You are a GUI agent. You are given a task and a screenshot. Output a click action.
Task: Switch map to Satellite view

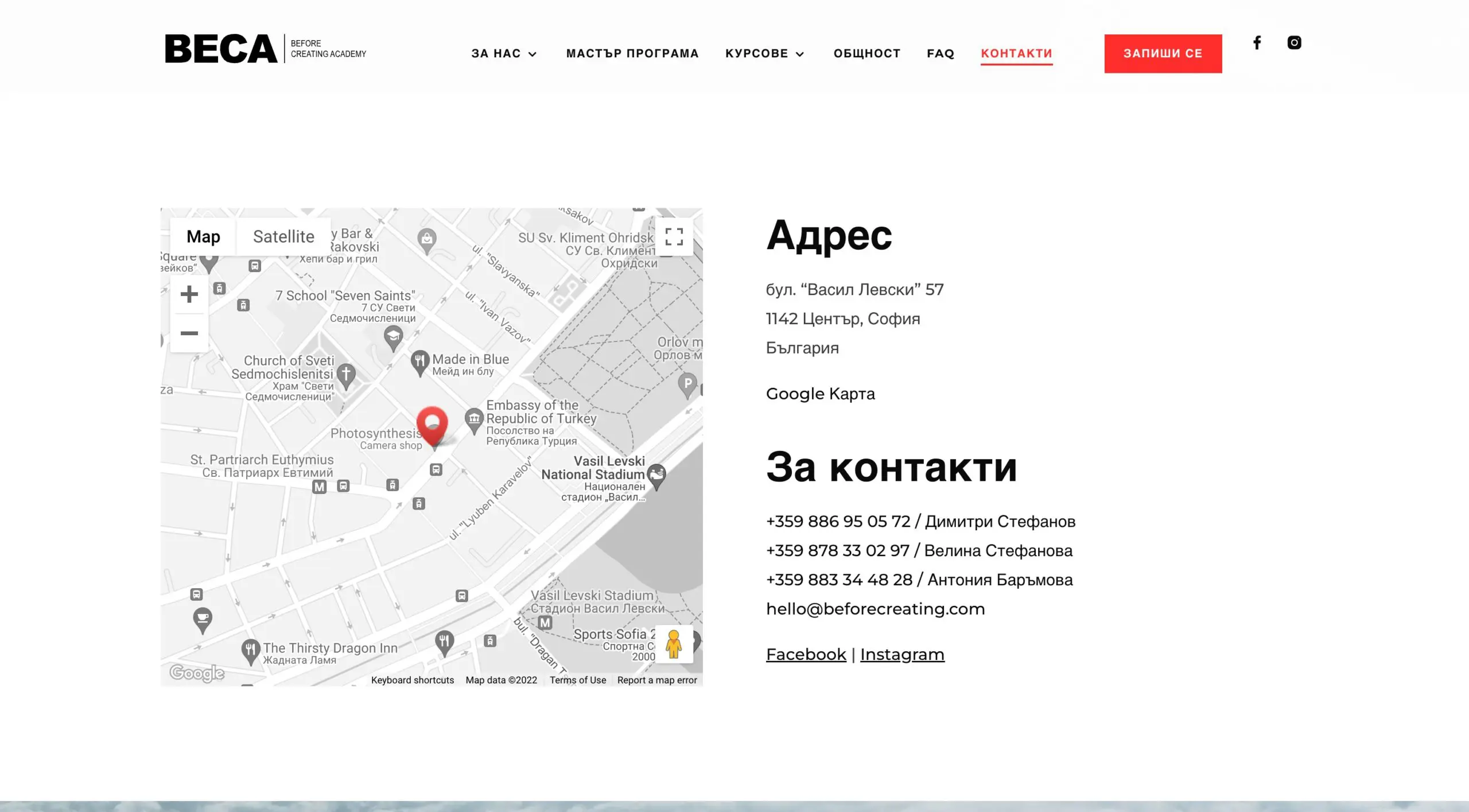pos(283,236)
